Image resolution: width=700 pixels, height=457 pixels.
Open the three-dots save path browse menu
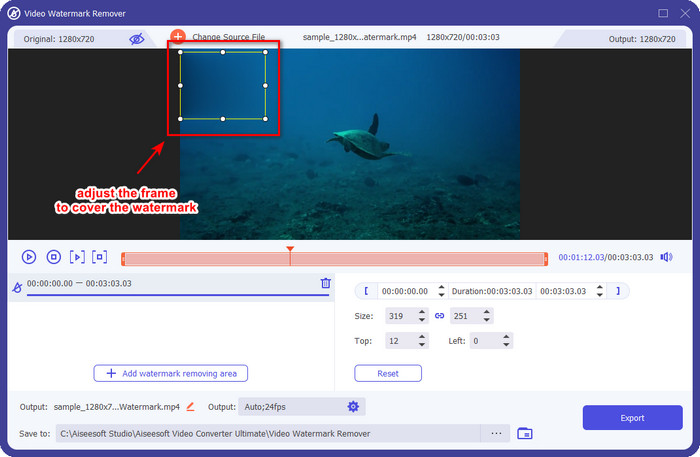click(x=496, y=433)
